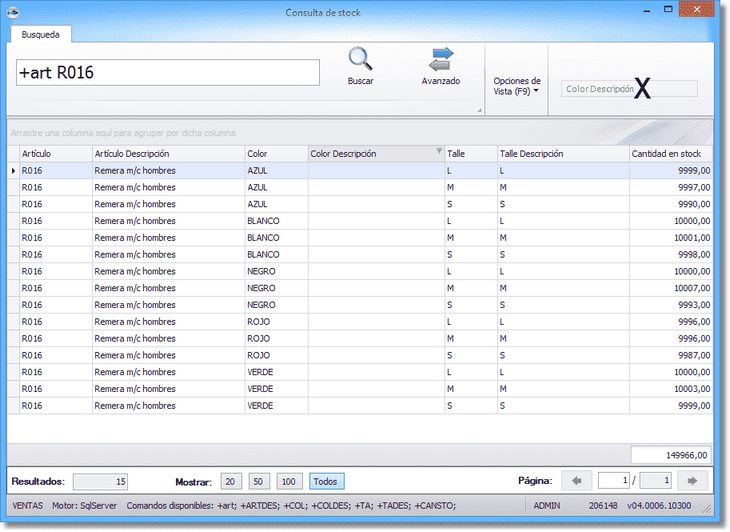Viewport: 730px width, 532px height.
Task: Click the application icon in title bar
Action: 12,12
